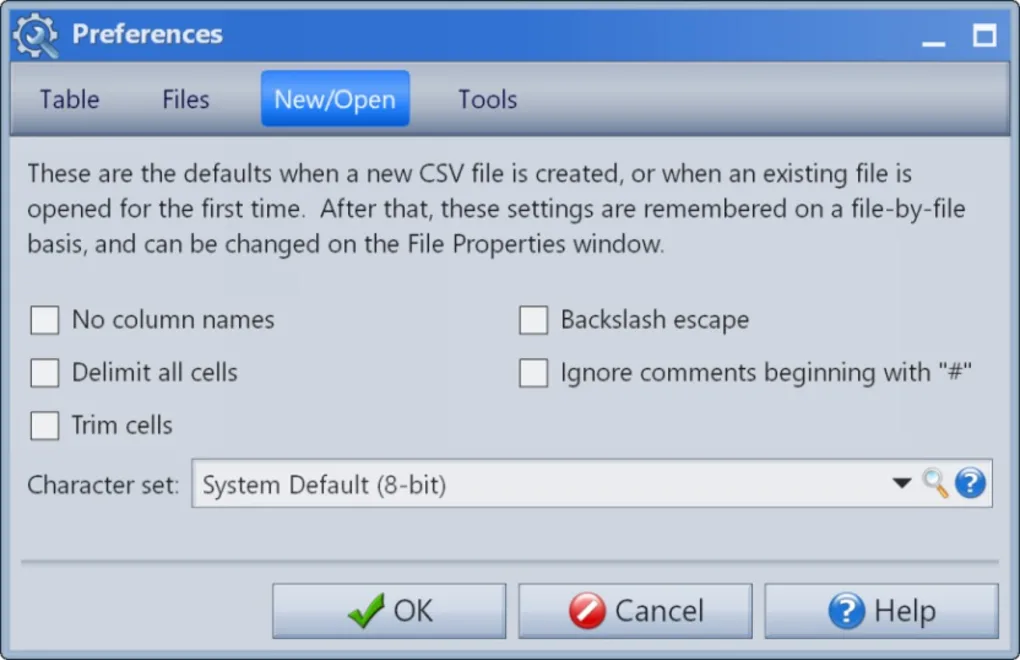The image size is (1020, 660).
Task: Toggle Ignore comments beginning with "#"
Action: (x=534, y=373)
